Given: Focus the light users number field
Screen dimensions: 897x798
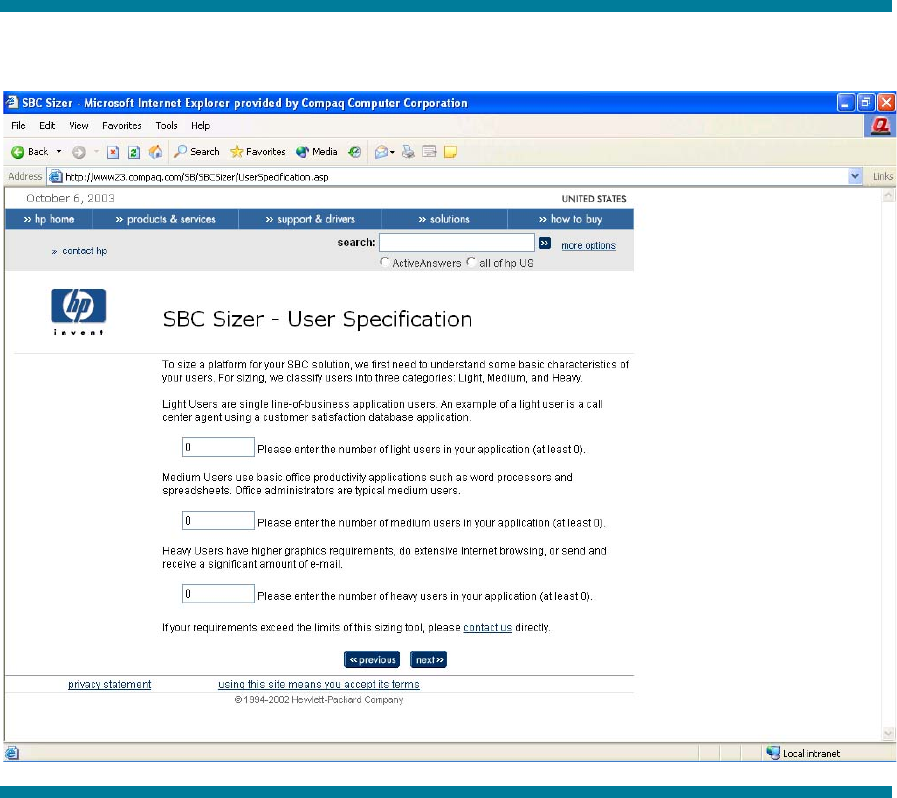Looking at the screenshot, I should tap(218, 447).
